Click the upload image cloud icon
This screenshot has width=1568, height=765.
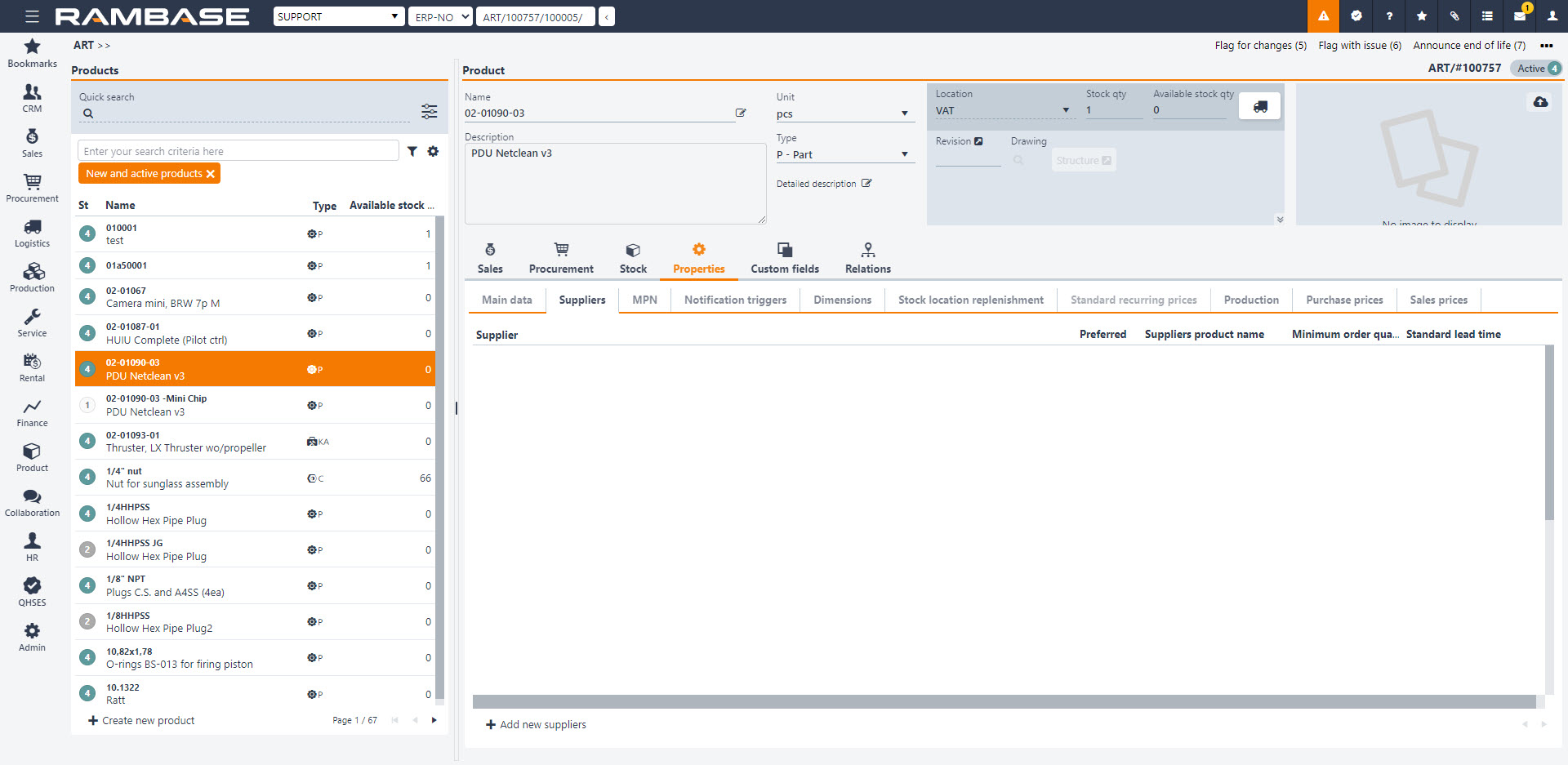[1540, 102]
